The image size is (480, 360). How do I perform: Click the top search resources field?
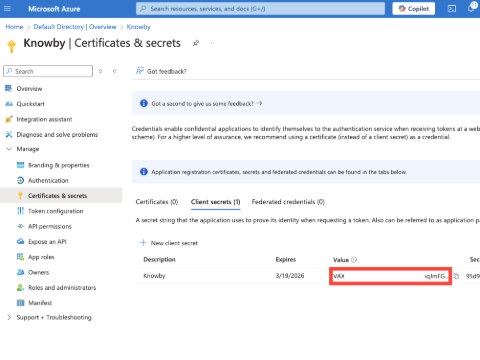(x=260, y=9)
